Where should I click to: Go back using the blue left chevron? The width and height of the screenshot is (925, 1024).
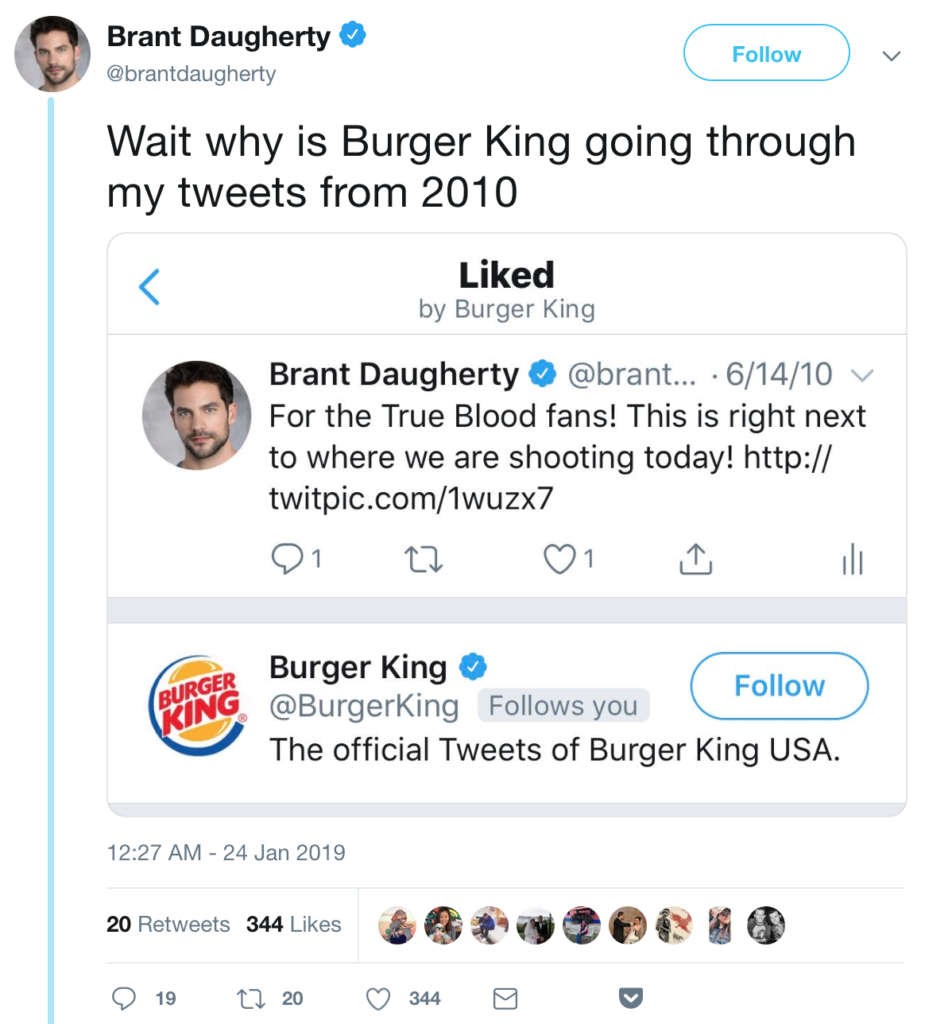(x=150, y=287)
